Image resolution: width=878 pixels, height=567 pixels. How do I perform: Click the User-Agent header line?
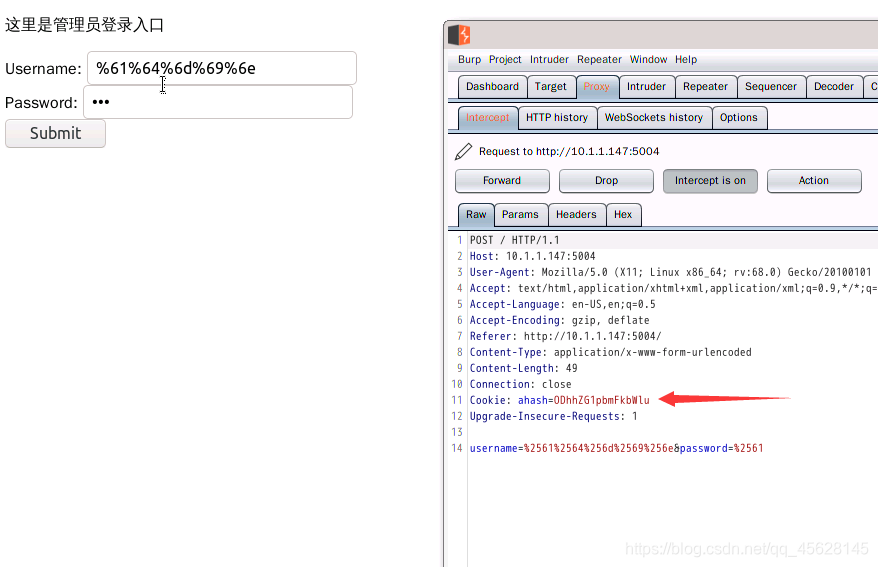click(x=670, y=272)
